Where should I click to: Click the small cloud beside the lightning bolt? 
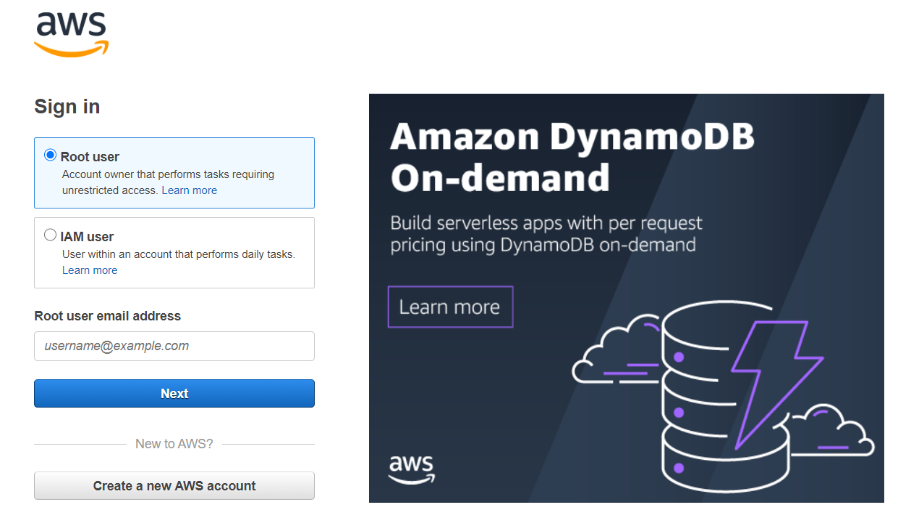coord(838,428)
